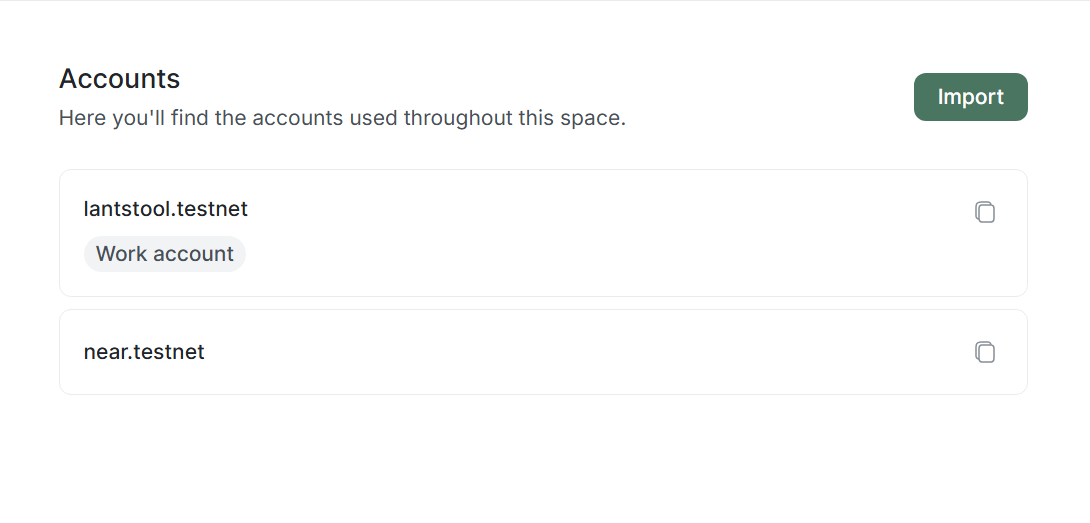Click the Import button
This screenshot has height=523, width=1090.
[970, 97]
